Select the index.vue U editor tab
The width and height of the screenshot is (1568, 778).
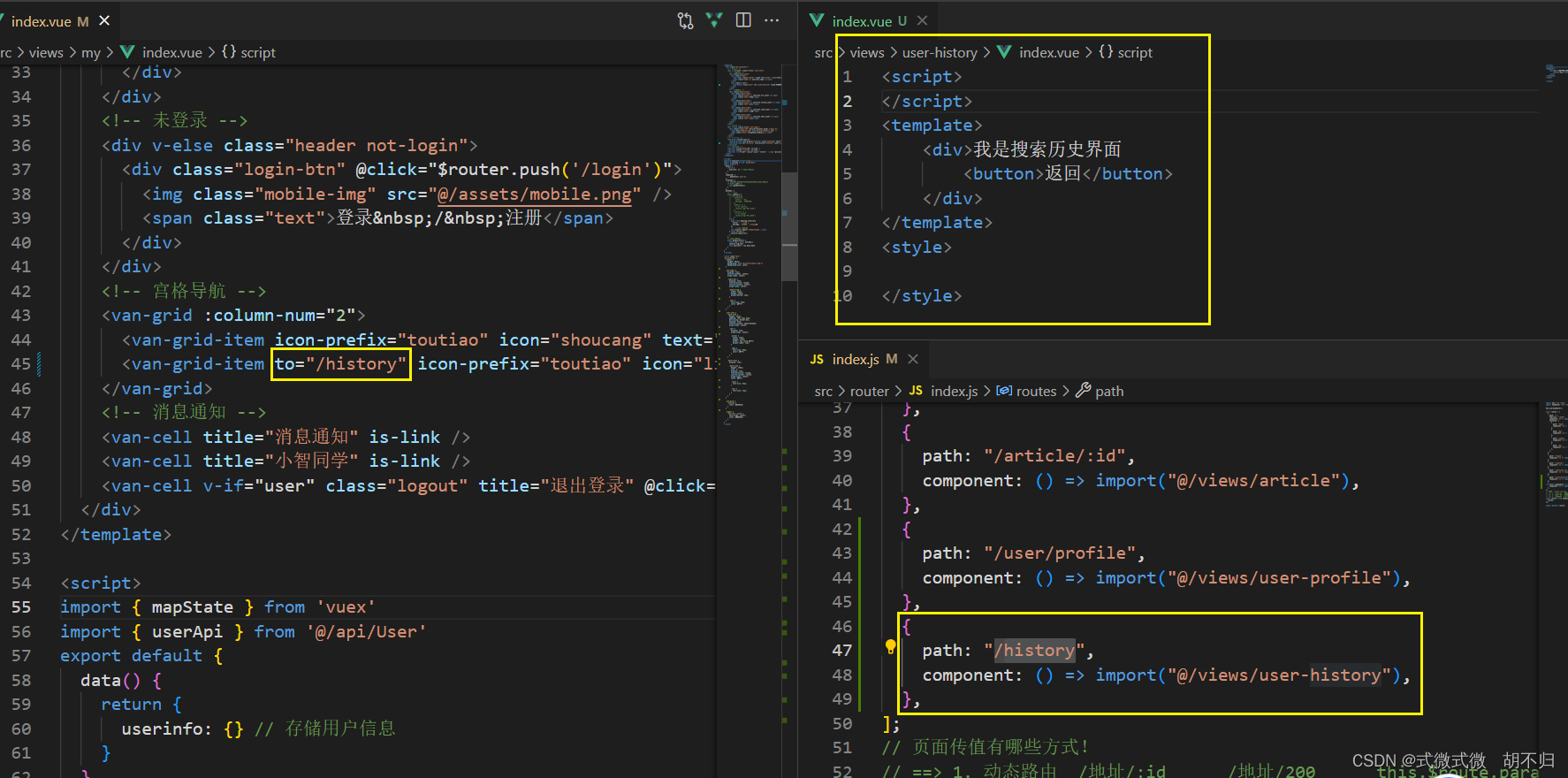pyautogui.click(x=870, y=20)
